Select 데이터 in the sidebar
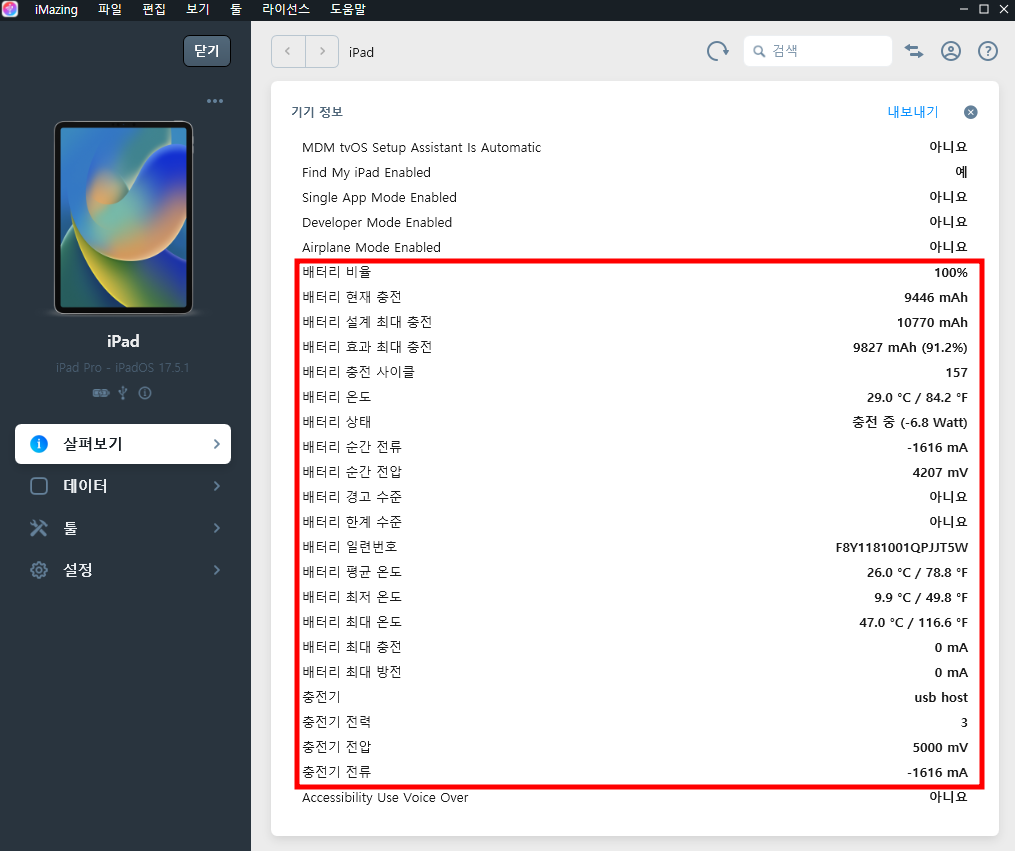1015x851 pixels. point(123,486)
